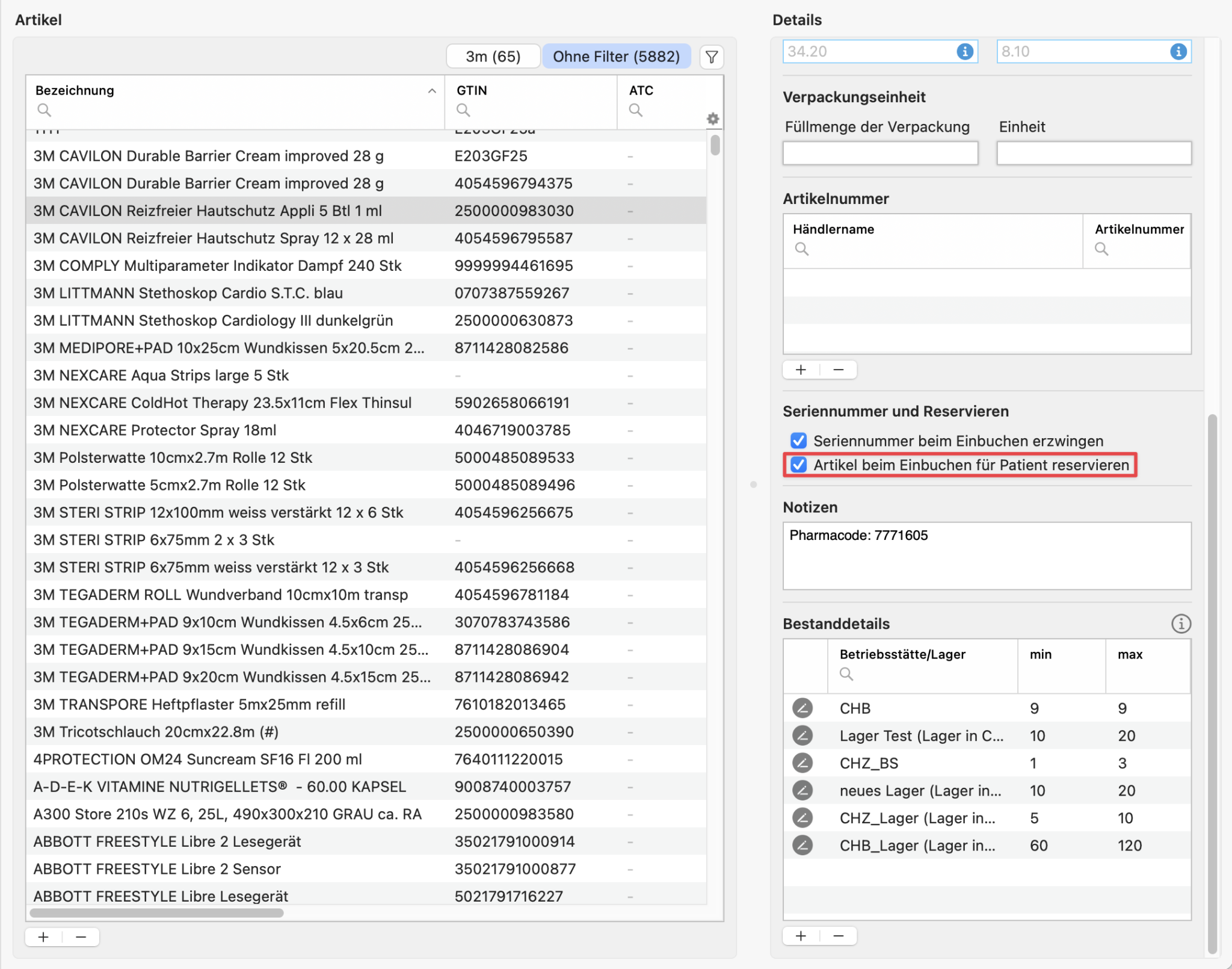Select 3M Polsterwatte 10cmx2.7m Rolle row
The image size is (1232, 969).
tap(366, 457)
